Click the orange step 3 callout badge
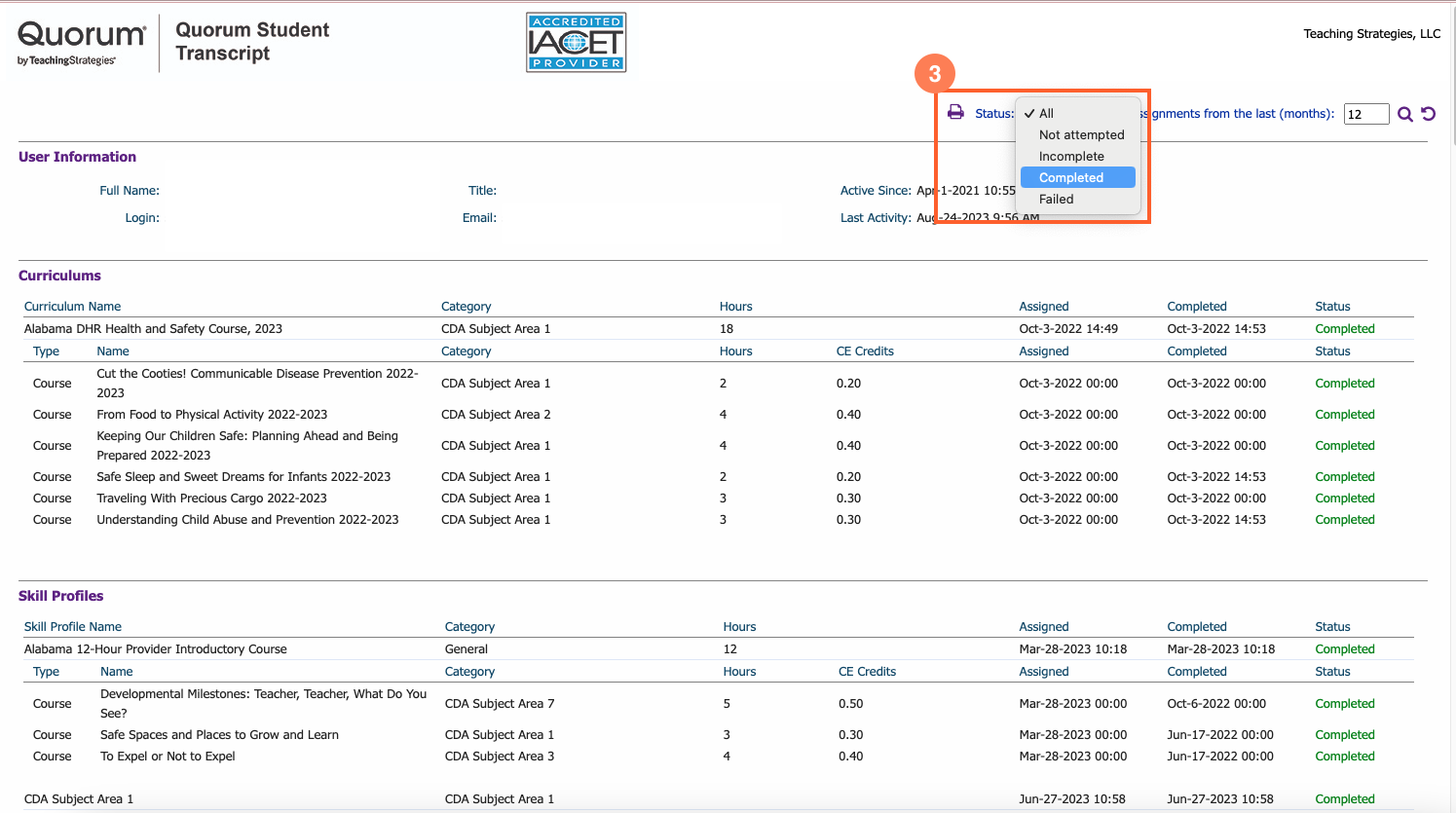This screenshot has width=1456, height=813. pyautogui.click(x=935, y=72)
